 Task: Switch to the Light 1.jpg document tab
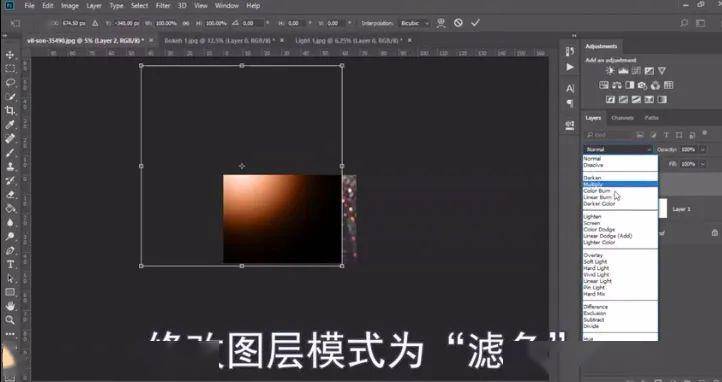pos(349,41)
